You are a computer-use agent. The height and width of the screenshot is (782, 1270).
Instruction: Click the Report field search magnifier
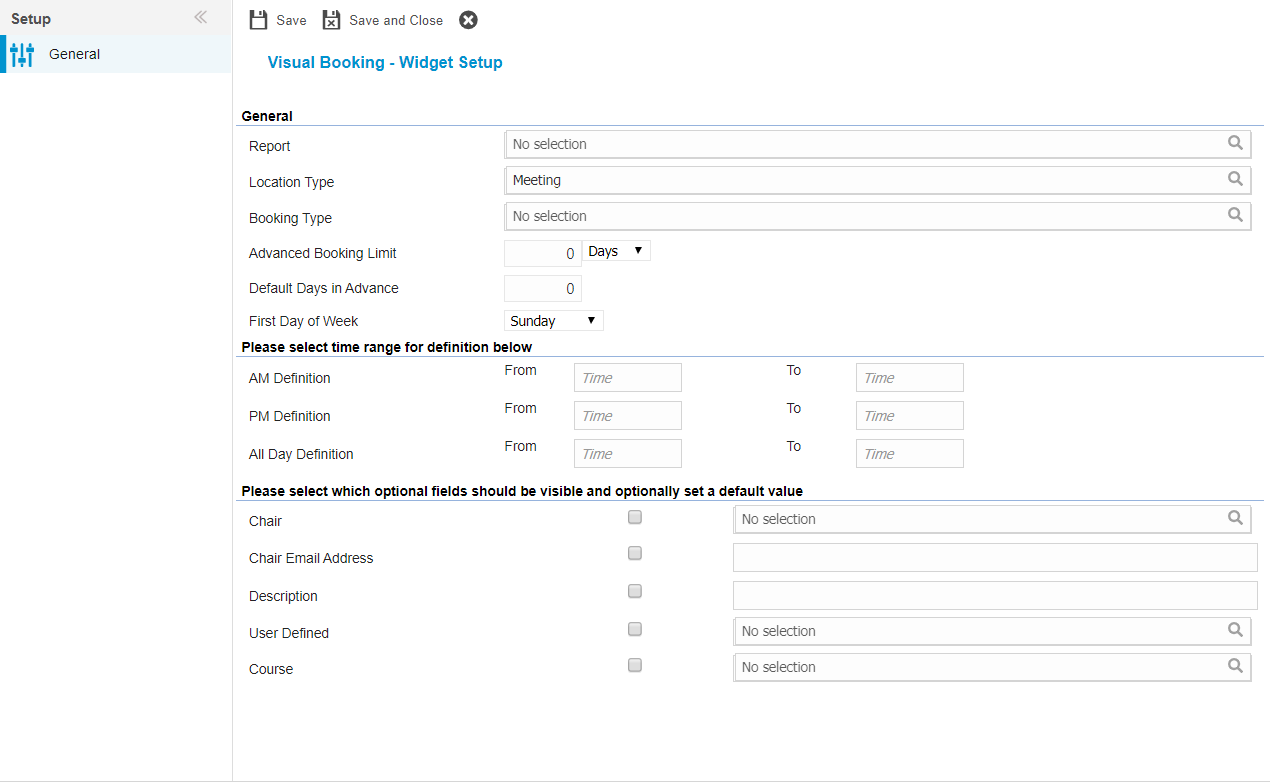coord(1236,144)
